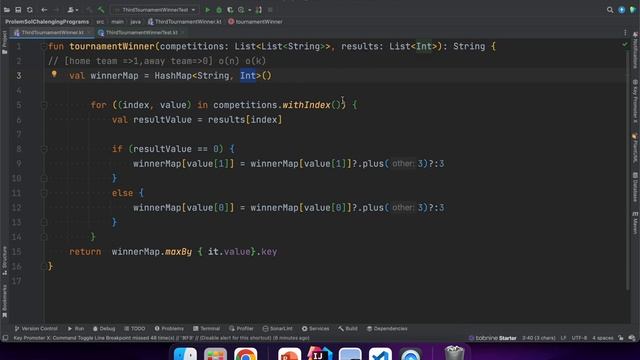This screenshot has height=360, width=640.
Task: Collapse the tournamentWinner function fold at line 1
Action: [44, 47]
